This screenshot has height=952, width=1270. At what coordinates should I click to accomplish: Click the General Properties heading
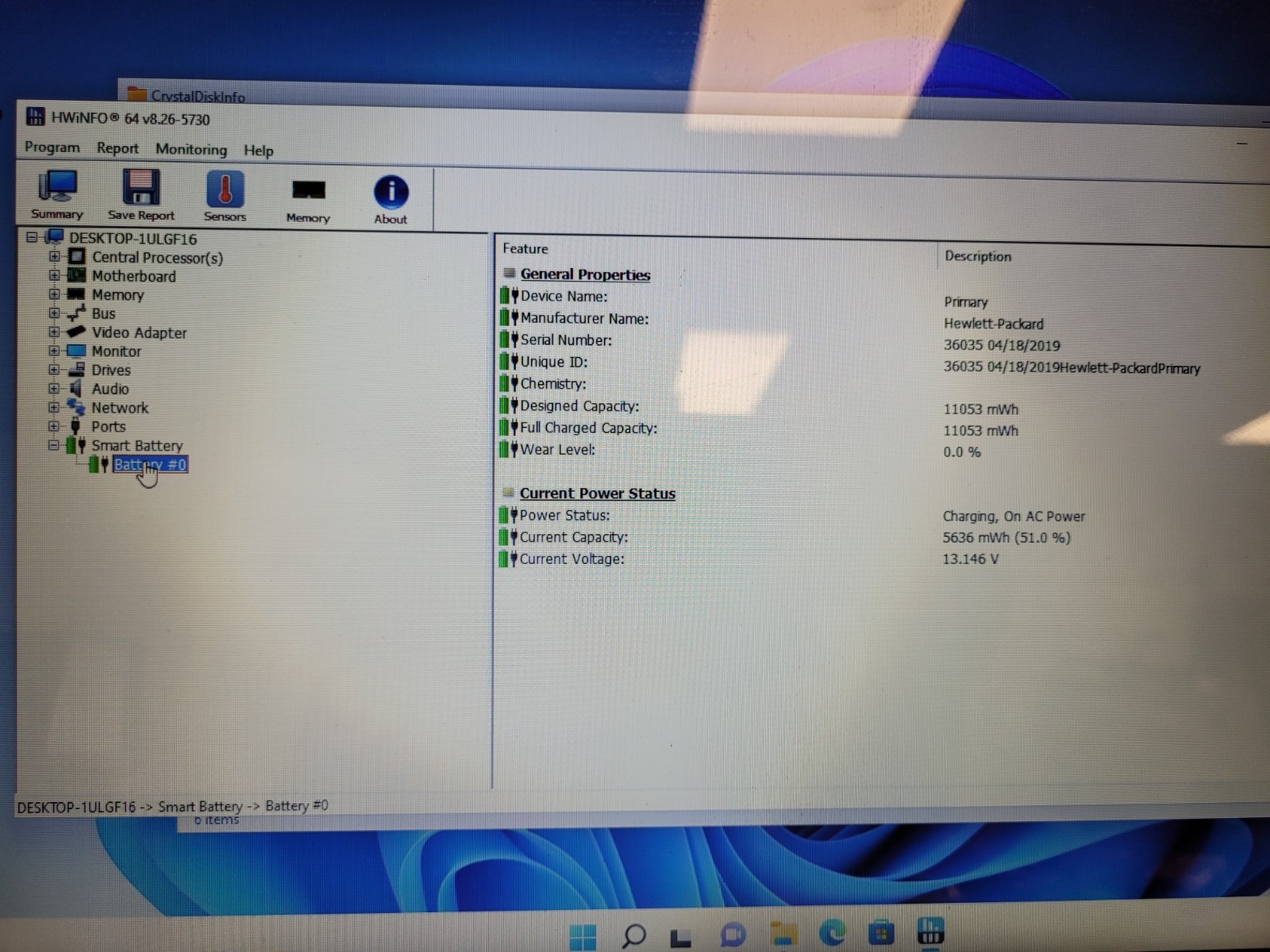585,274
